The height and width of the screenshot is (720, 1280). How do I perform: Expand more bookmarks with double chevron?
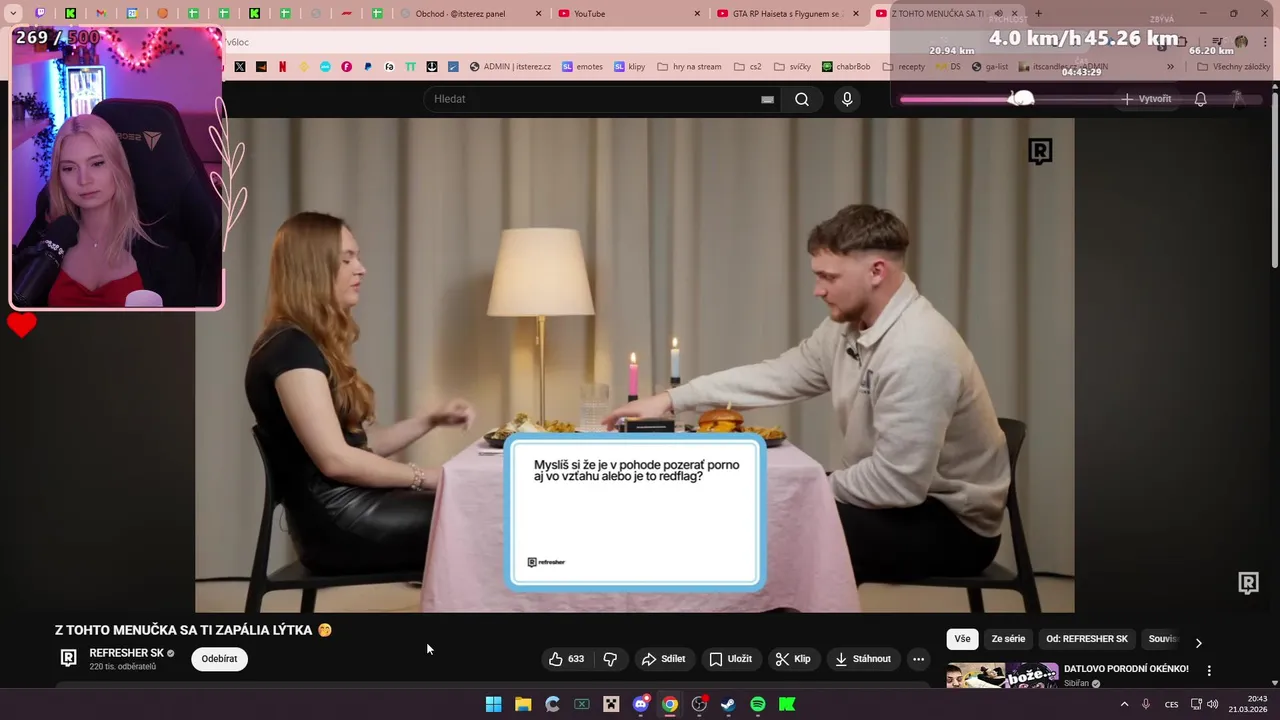point(1170,67)
